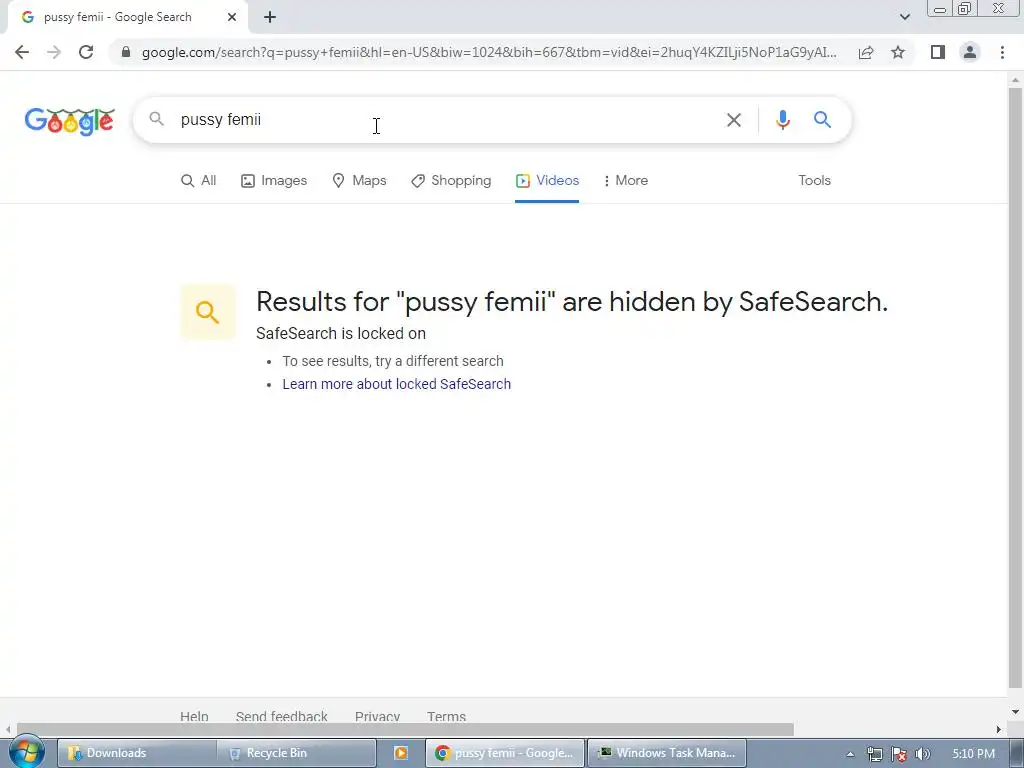Open the Chrome side panel icon

938,52
